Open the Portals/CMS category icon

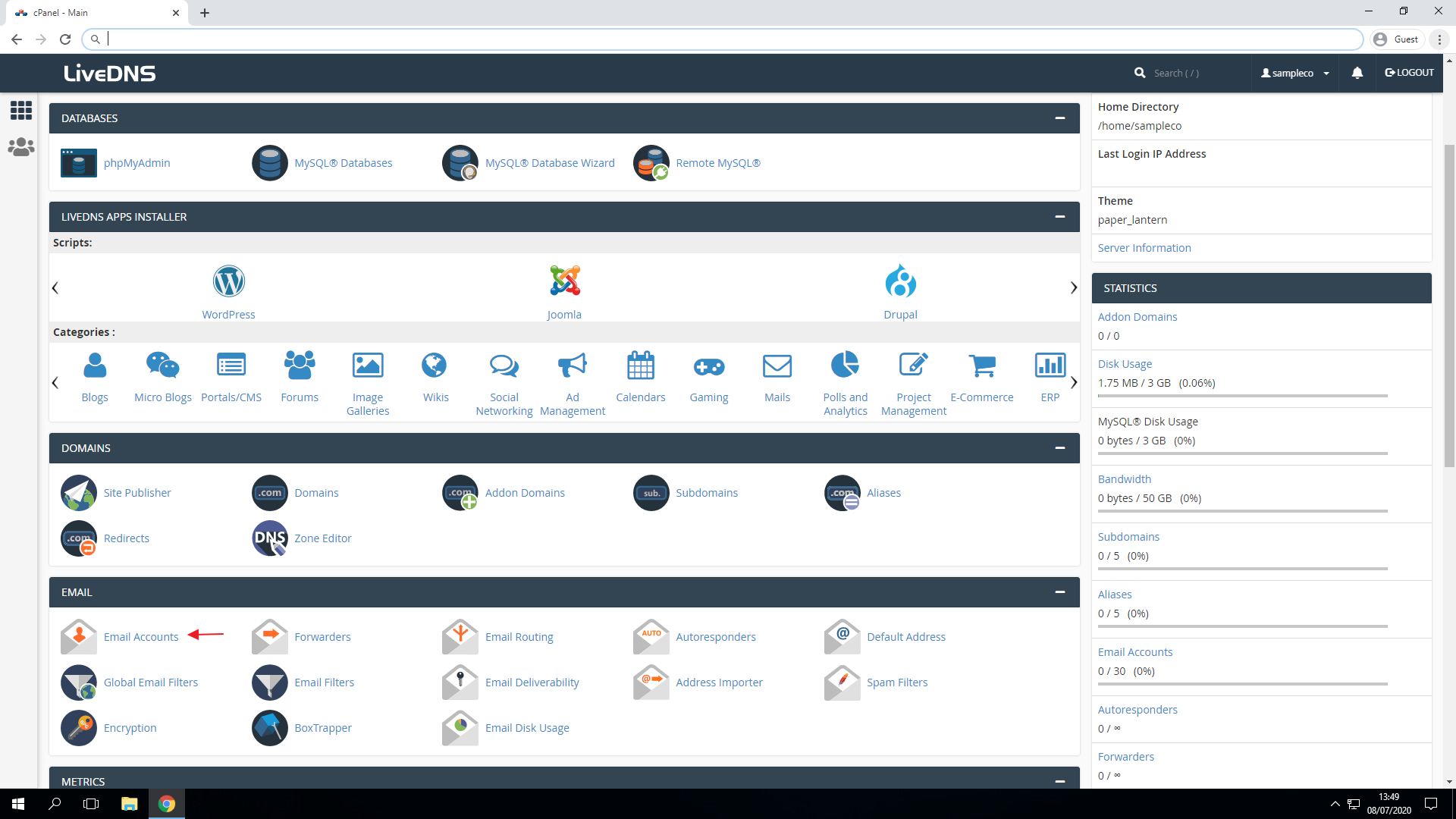click(231, 366)
